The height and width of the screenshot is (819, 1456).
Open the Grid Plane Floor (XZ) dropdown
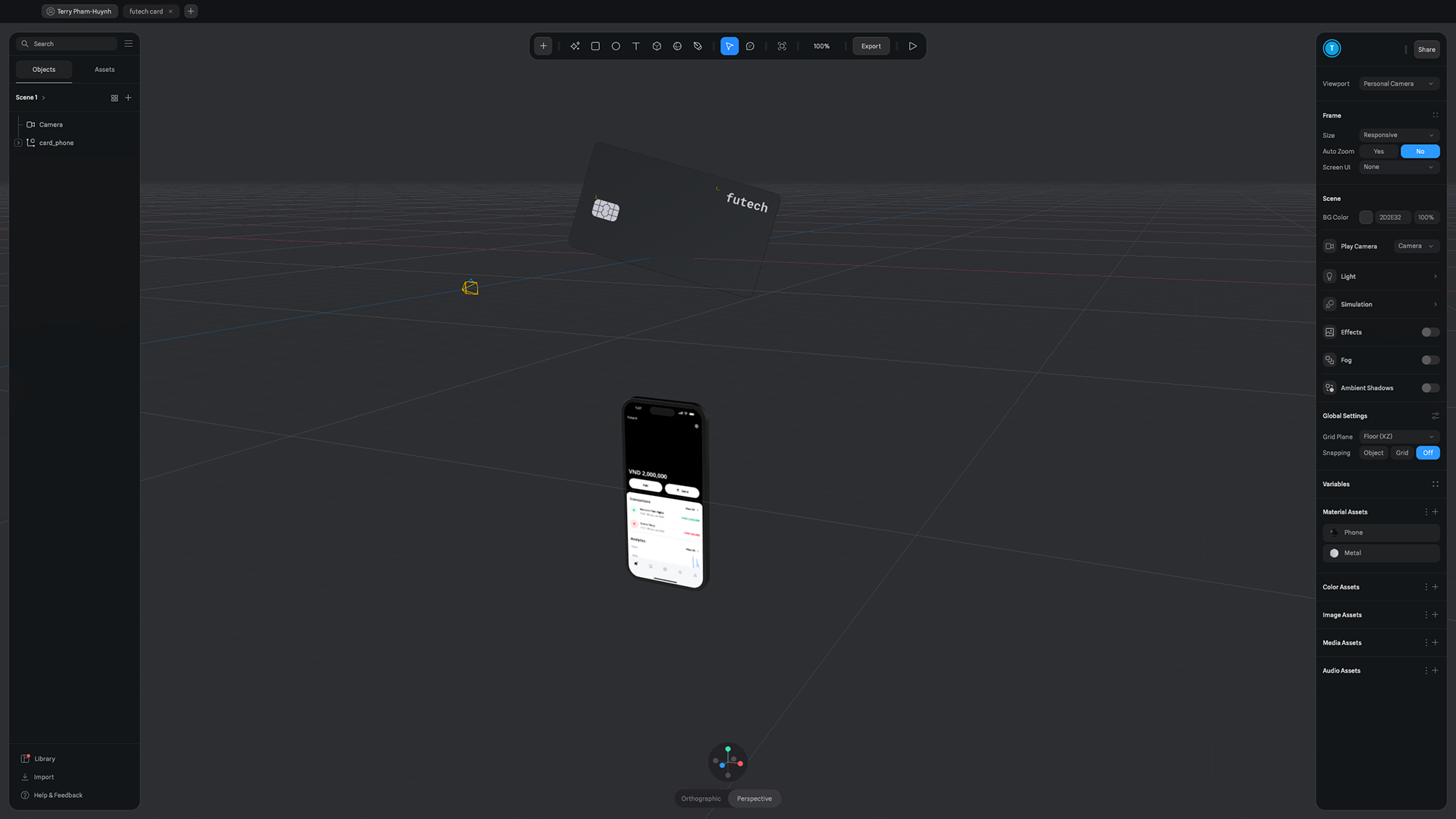[1398, 437]
